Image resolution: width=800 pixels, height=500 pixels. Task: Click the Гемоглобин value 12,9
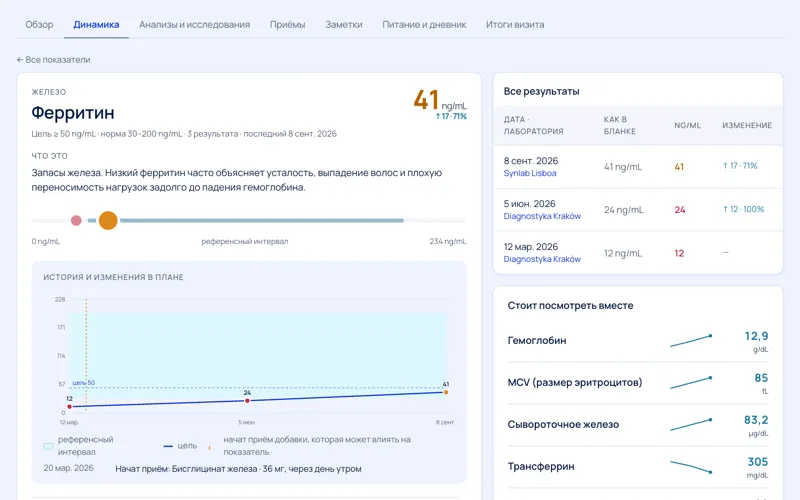(x=756, y=336)
